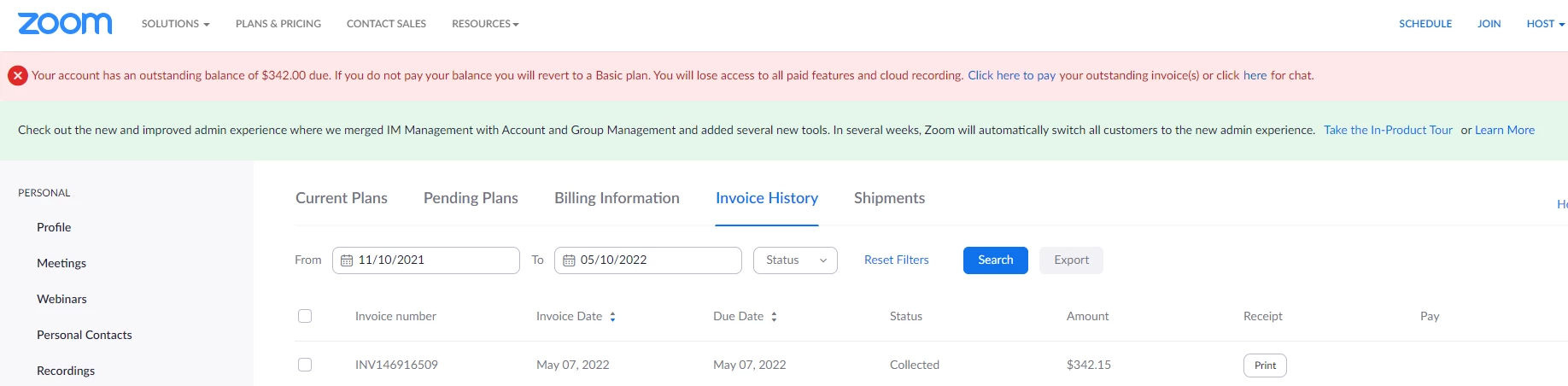The height and width of the screenshot is (386, 1568).
Task: Click the Join link
Action: click(1489, 24)
